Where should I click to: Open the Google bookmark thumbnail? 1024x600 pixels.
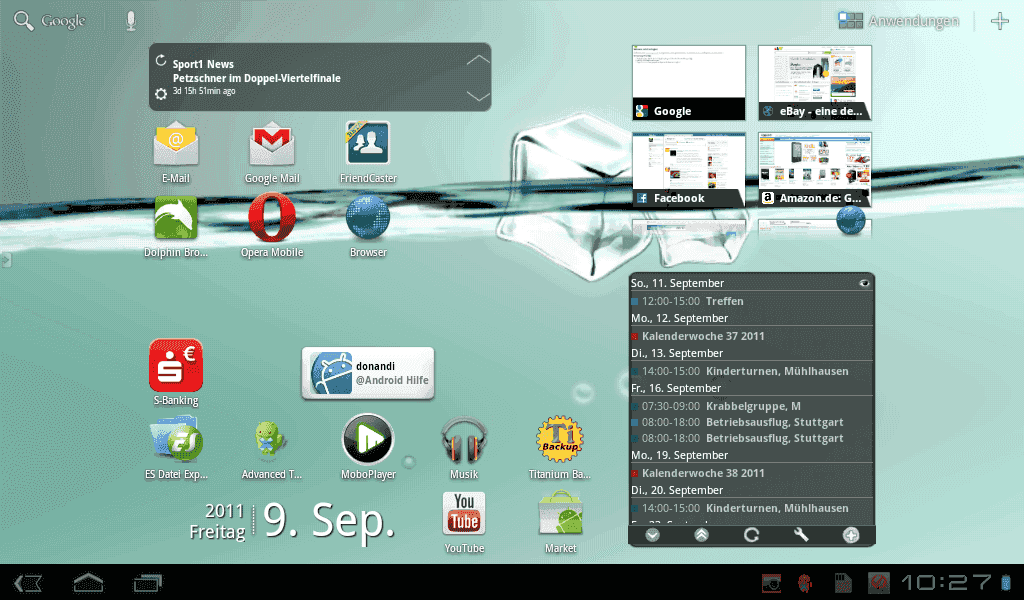coord(689,82)
